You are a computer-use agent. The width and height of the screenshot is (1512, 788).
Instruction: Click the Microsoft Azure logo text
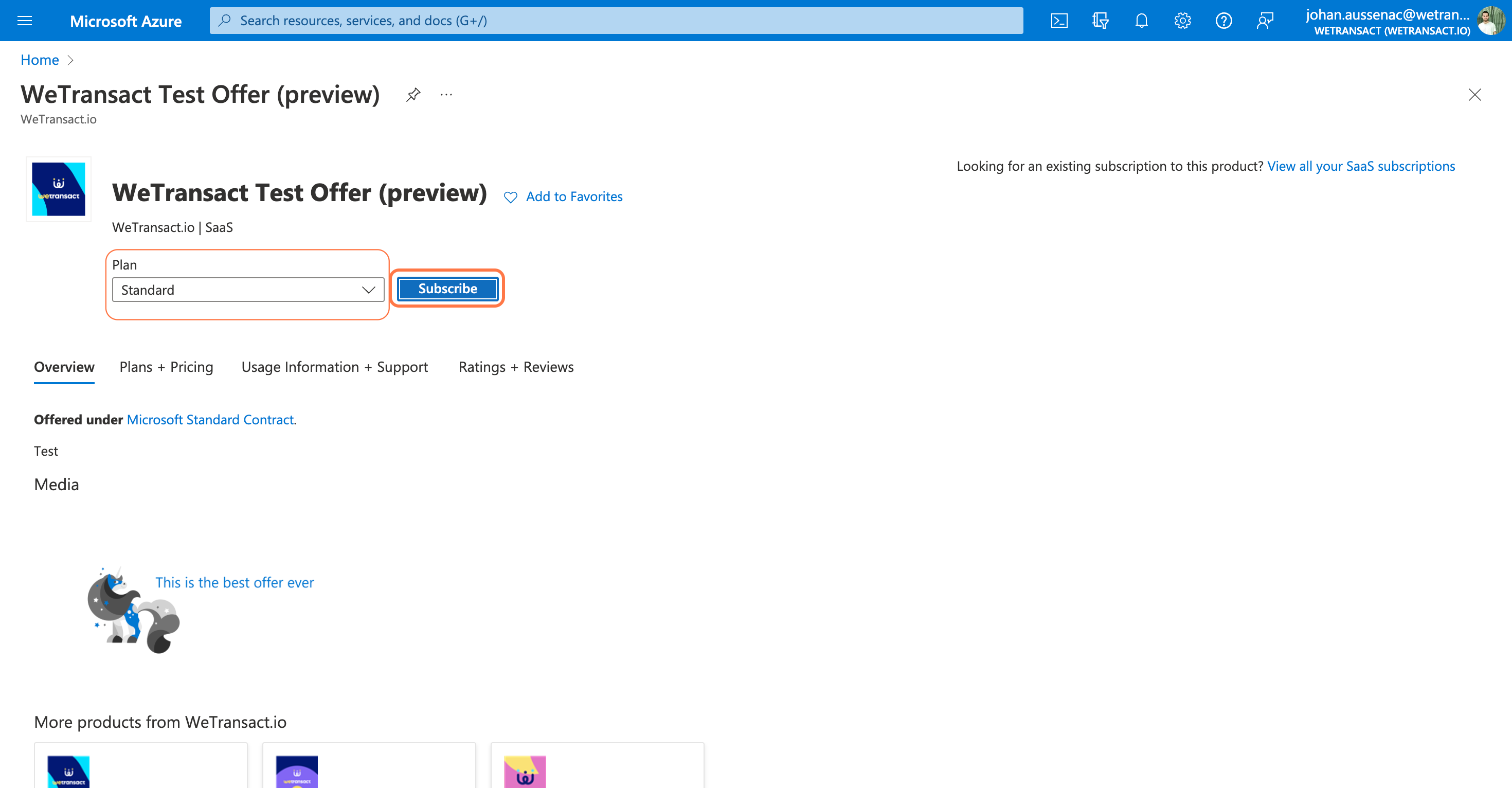pyautogui.click(x=125, y=21)
